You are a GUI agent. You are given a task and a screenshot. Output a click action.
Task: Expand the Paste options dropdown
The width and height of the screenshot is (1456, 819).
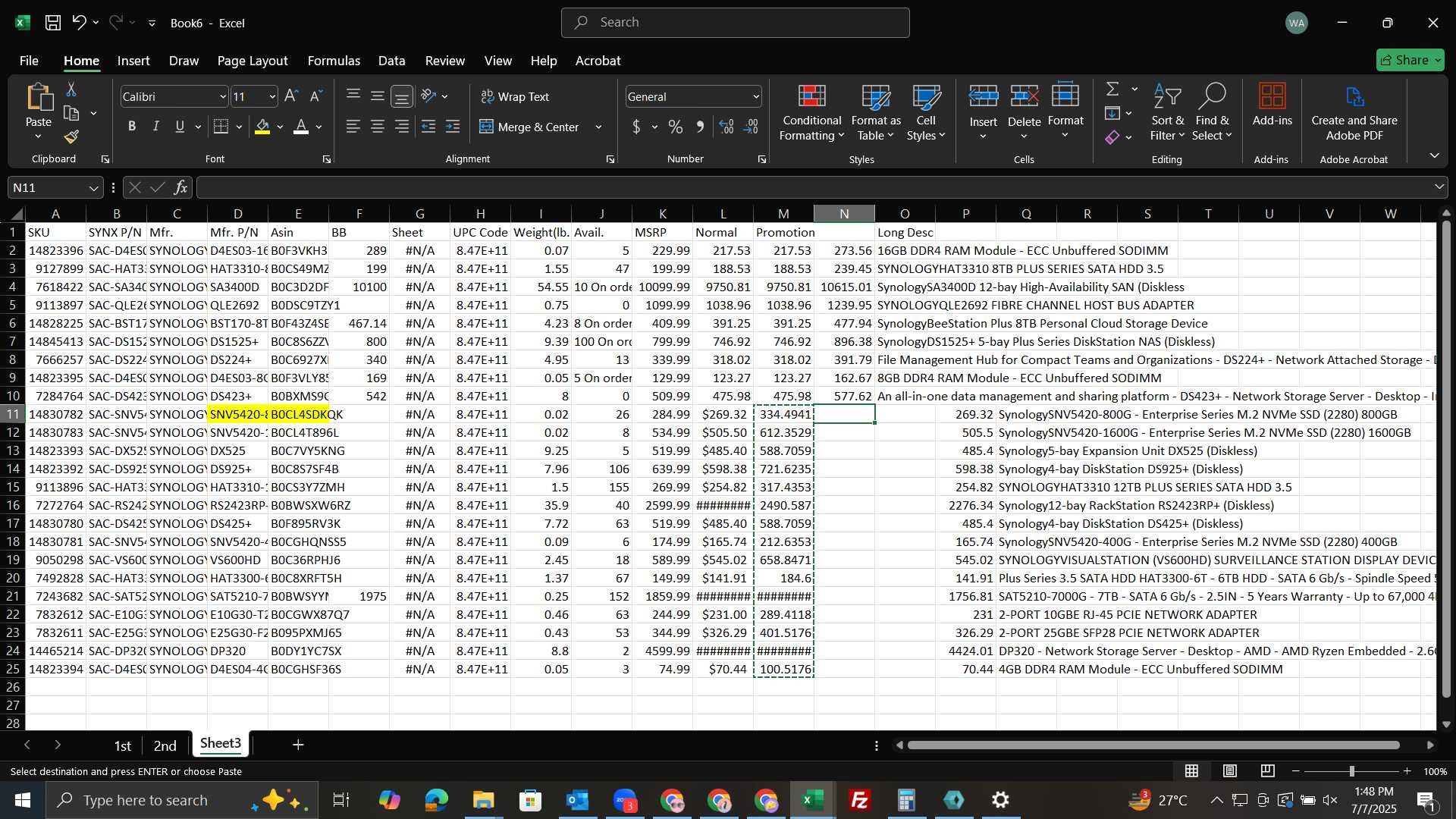38,137
